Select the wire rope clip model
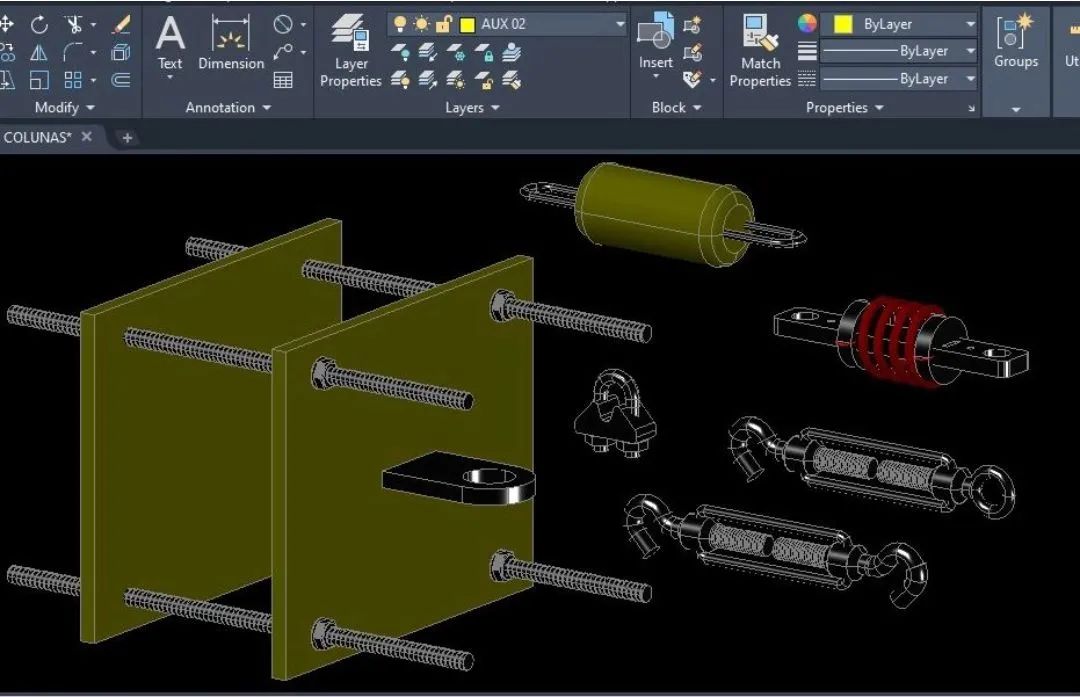 [615, 413]
